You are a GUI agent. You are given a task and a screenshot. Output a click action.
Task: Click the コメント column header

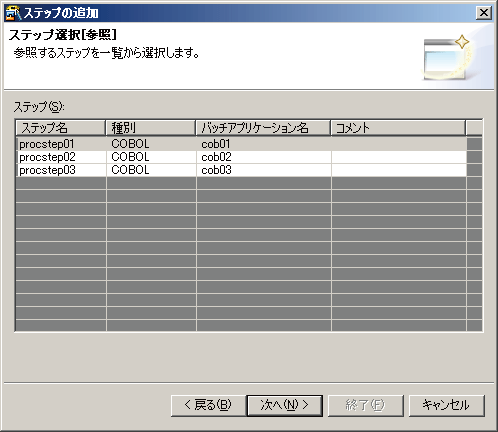tap(398, 128)
